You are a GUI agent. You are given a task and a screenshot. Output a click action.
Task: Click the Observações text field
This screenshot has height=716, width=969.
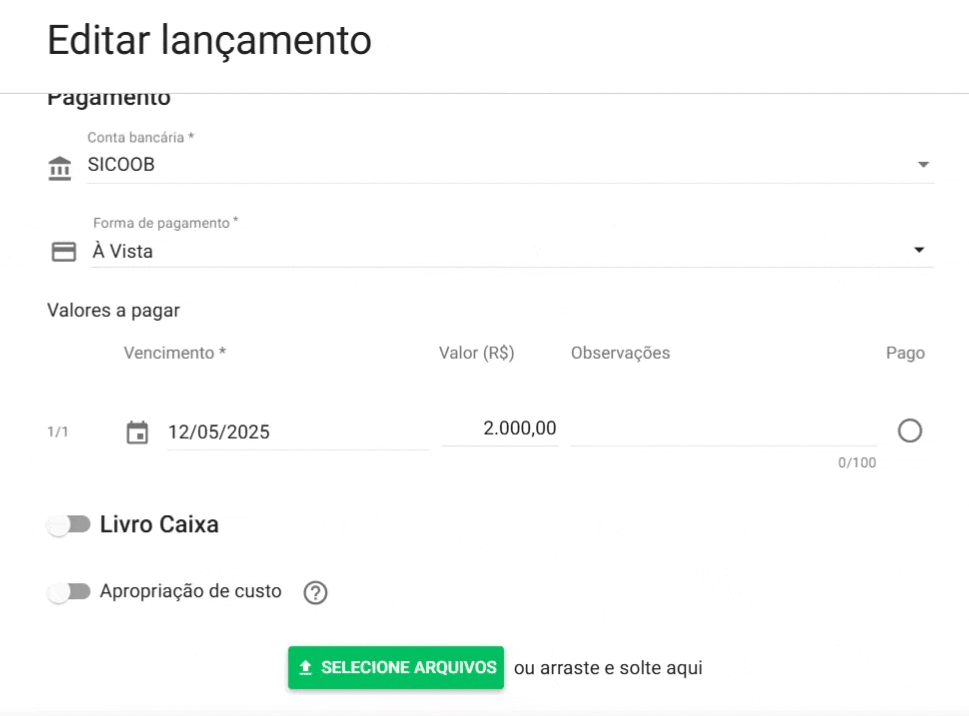point(720,430)
